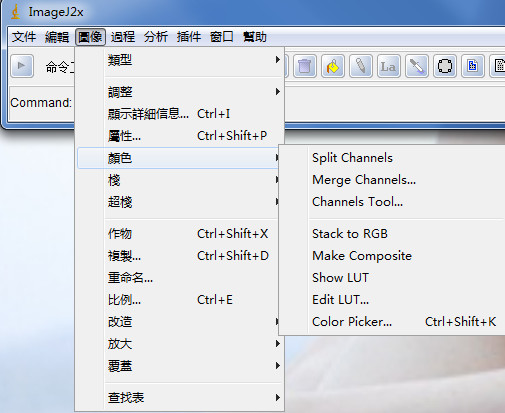The width and height of the screenshot is (505, 413).
Task: Expand the 棧 submenu arrow
Action: tap(277, 180)
